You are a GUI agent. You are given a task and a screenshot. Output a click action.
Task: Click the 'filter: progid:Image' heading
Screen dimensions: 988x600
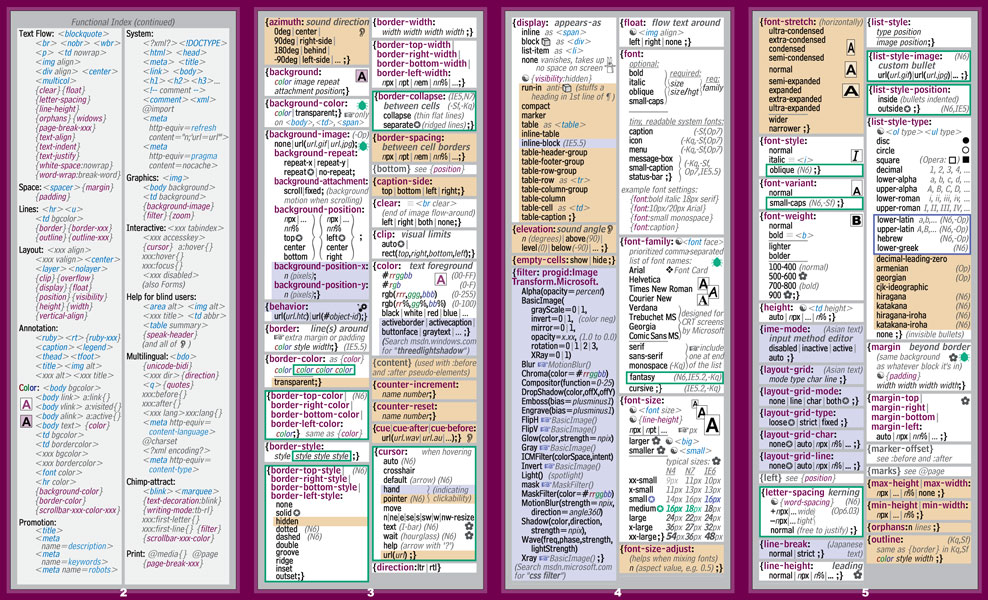click(556, 272)
